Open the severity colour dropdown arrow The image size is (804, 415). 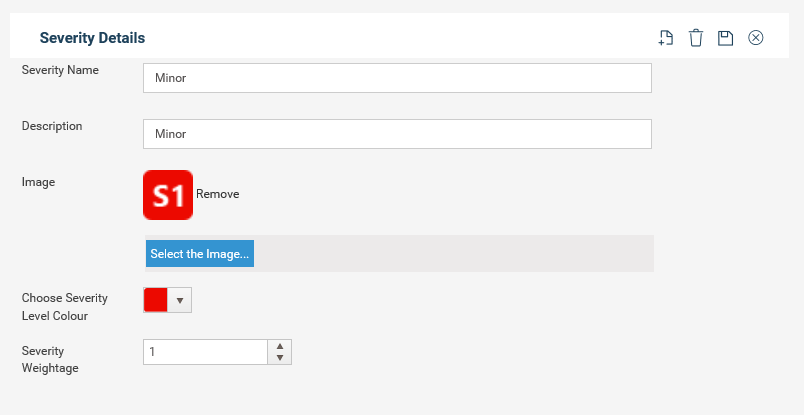(x=180, y=301)
